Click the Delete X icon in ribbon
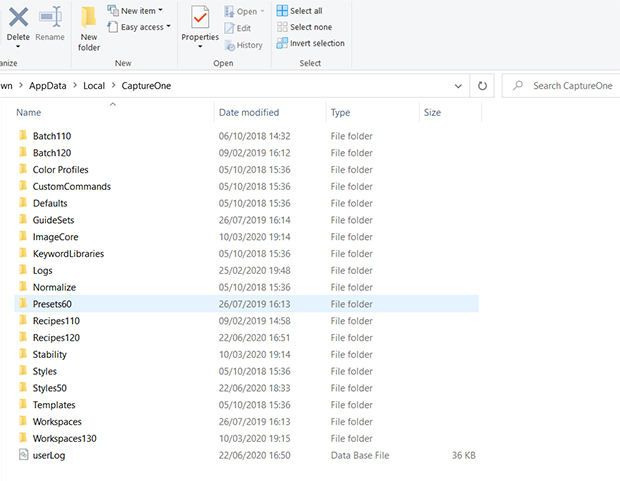This screenshot has width=620, height=481. (x=19, y=17)
